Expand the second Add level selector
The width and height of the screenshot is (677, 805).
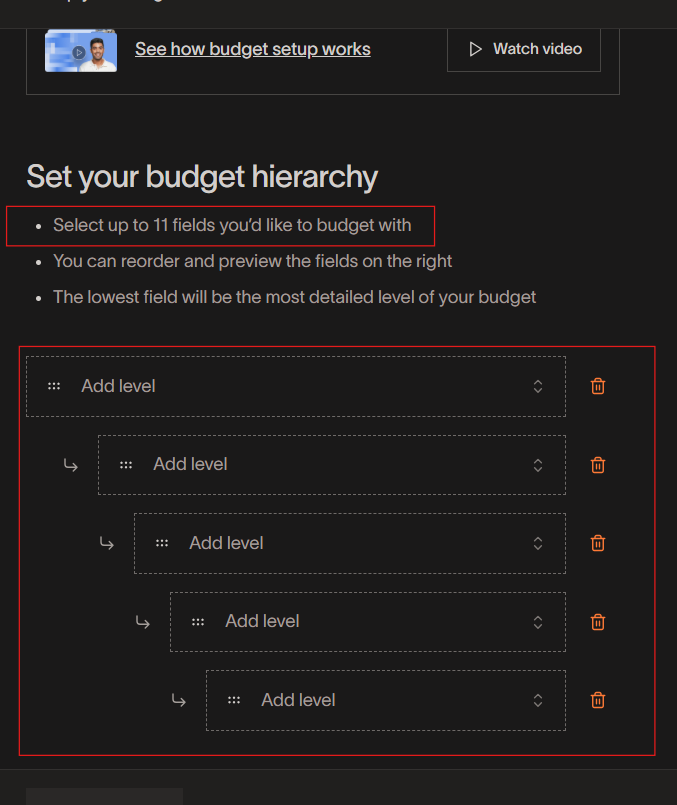[537, 465]
